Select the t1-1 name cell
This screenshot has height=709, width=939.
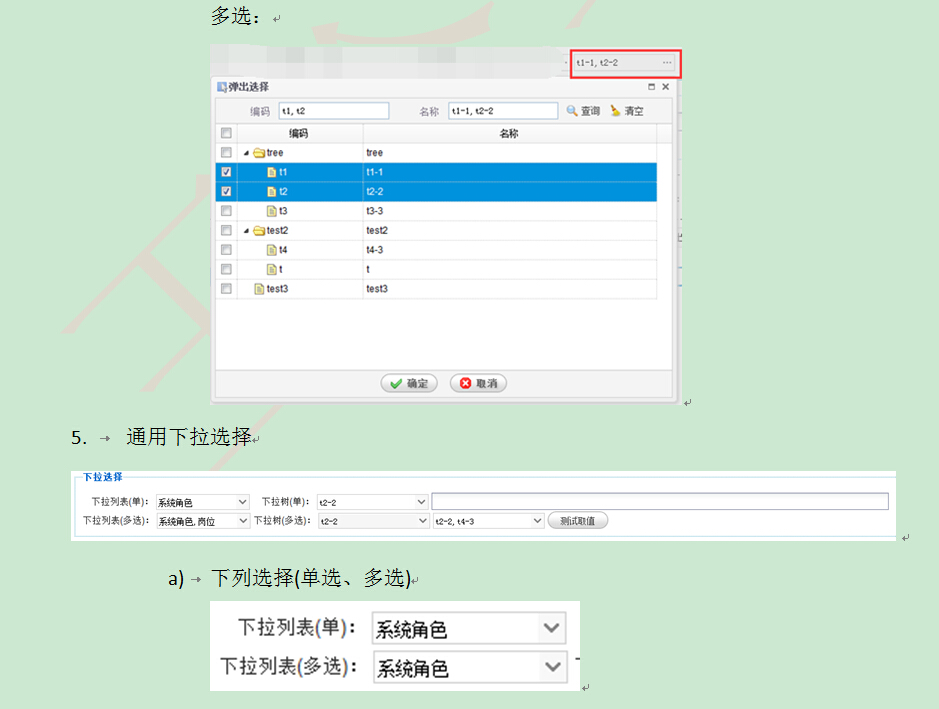(x=510, y=172)
